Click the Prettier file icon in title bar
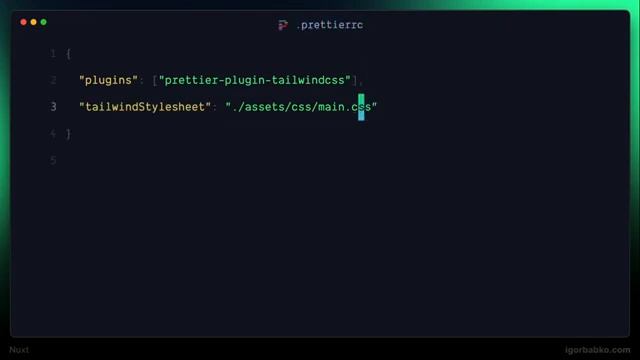Viewport: 640px width, 360px height. 283,25
